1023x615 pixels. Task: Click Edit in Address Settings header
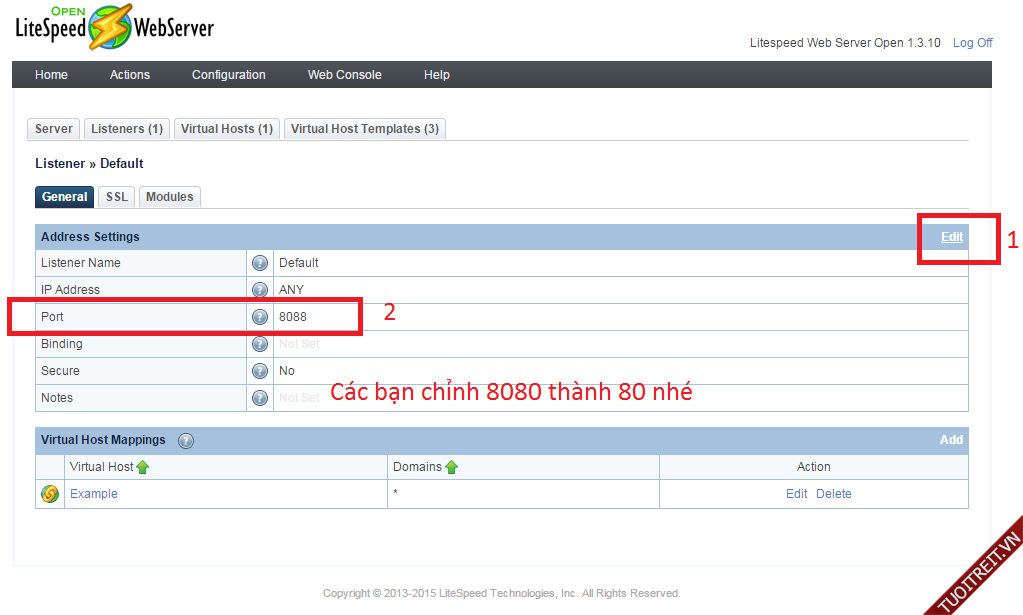952,237
